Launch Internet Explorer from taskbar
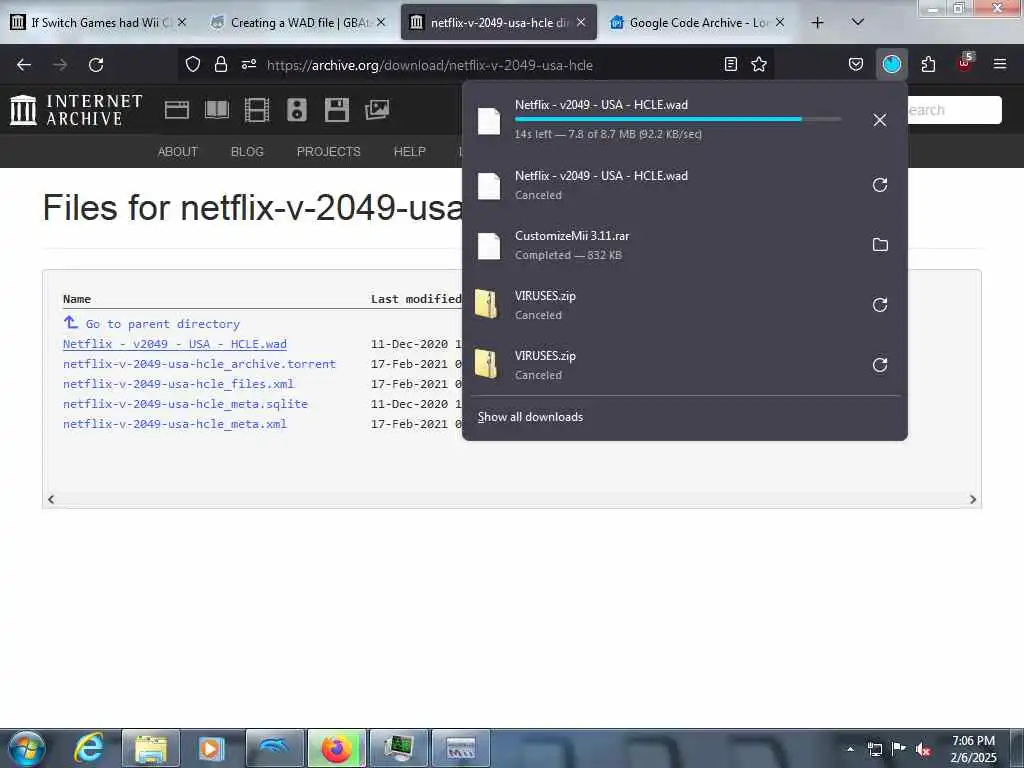1024x768 pixels. point(89,748)
